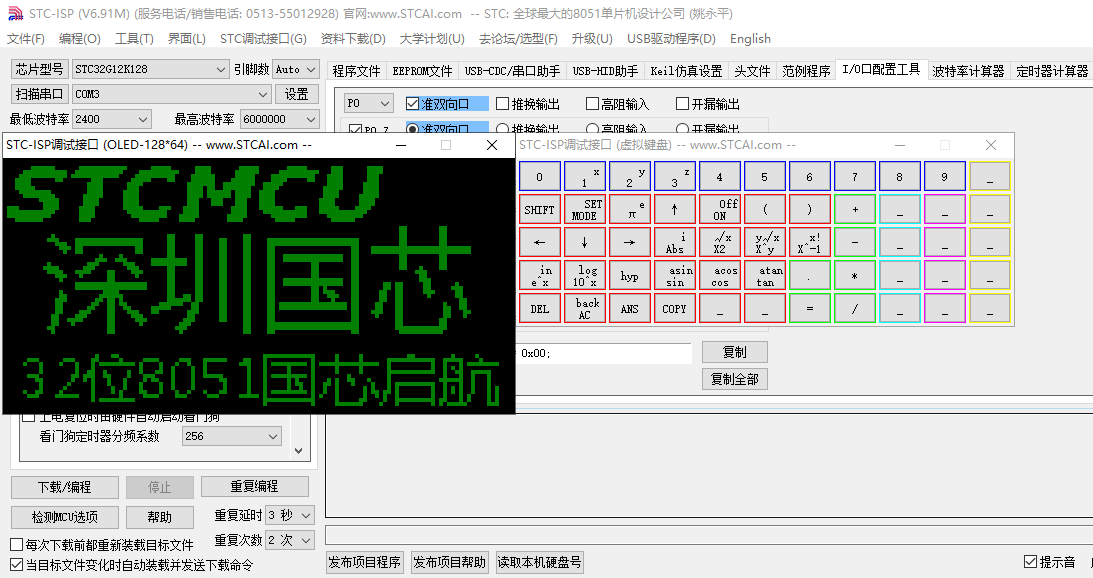Viewport: 1093px width, 578px height.
Task: Click the OLED-128*64 display area
Action: (259, 286)
